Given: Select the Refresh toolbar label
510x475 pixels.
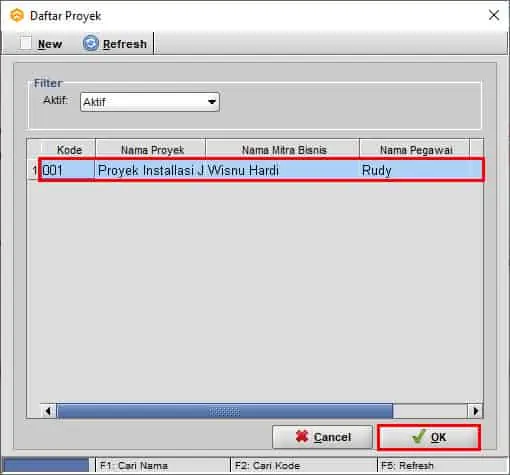Looking at the screenshot, I should [x=125, y=44].
